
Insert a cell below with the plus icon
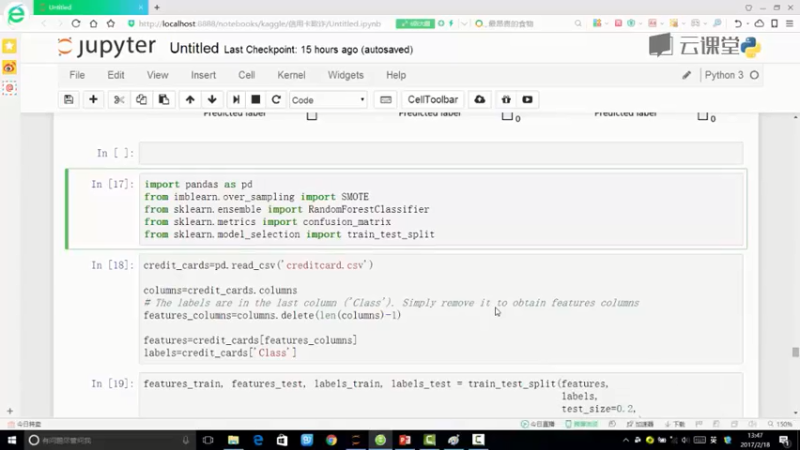tap(93, 99)
